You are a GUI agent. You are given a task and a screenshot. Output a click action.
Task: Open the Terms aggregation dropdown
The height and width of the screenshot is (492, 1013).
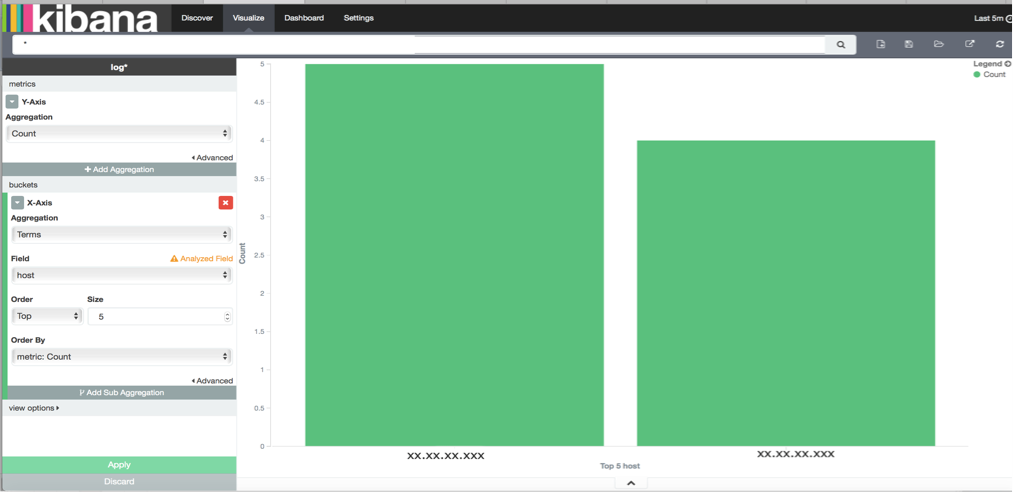121,234
